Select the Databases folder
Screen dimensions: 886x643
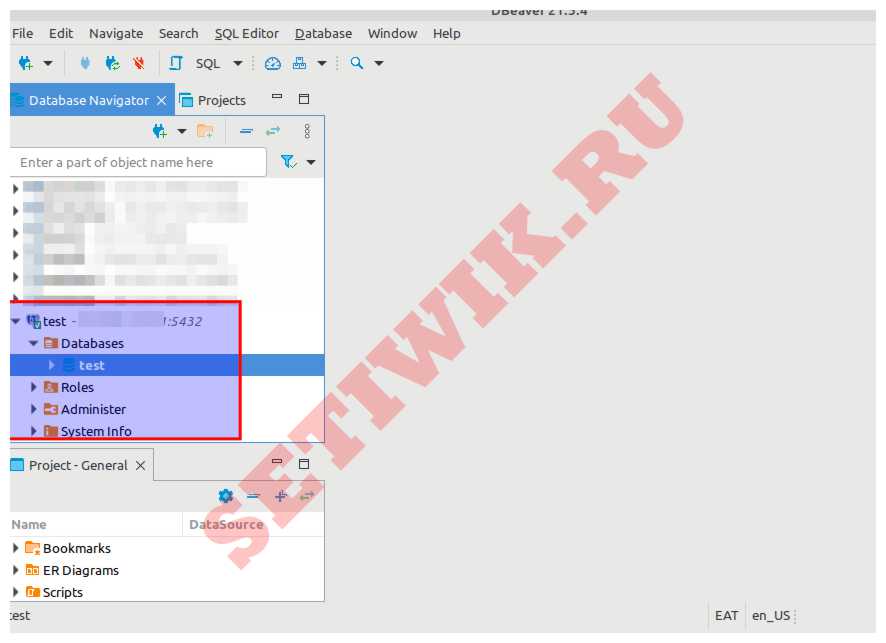pyautogui.click(x=92, y=343)
